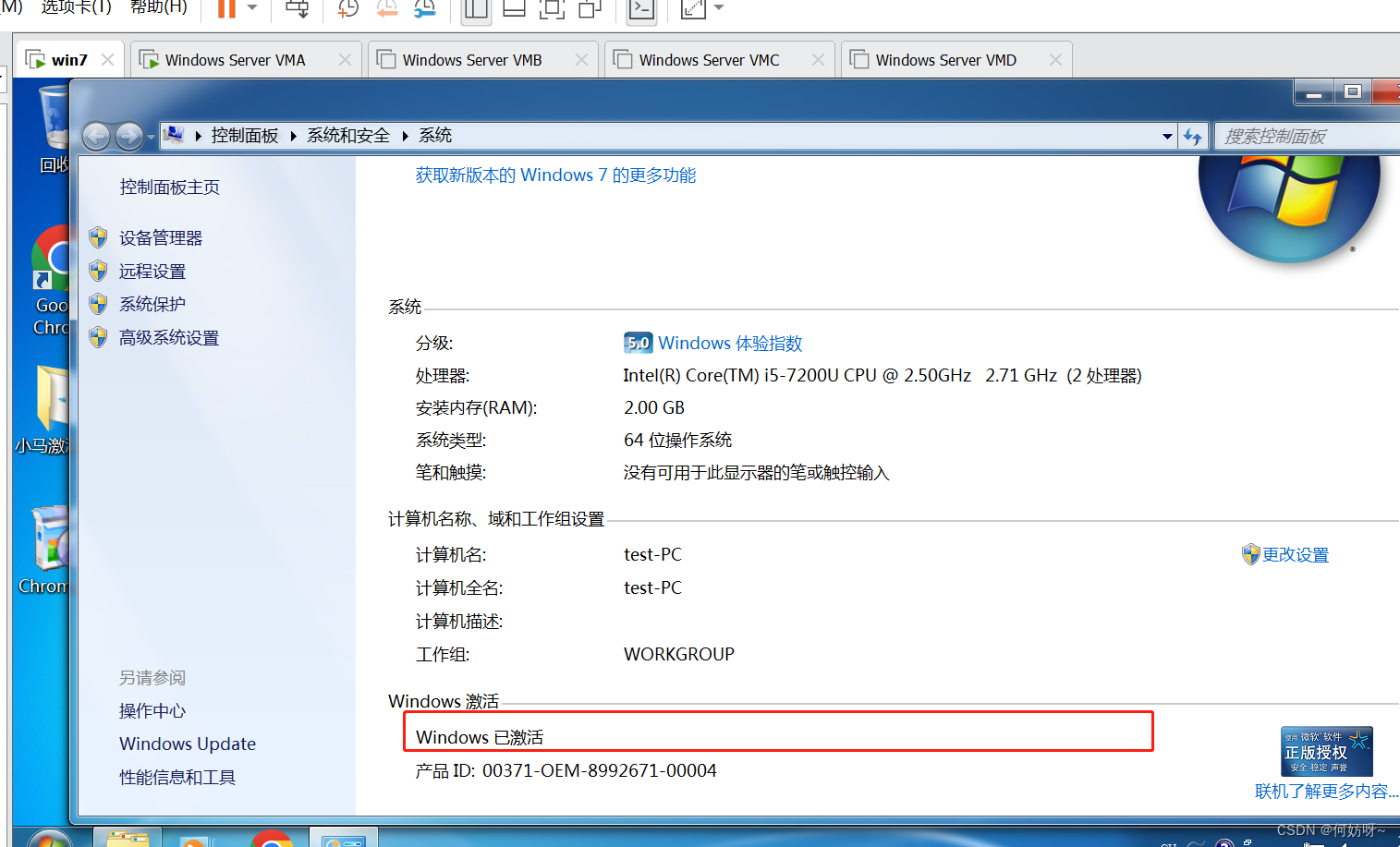Close the Windows Server VMD tab
Image resolution: width=1400 pixels, height=847 pixels.
pos(1055,59)
